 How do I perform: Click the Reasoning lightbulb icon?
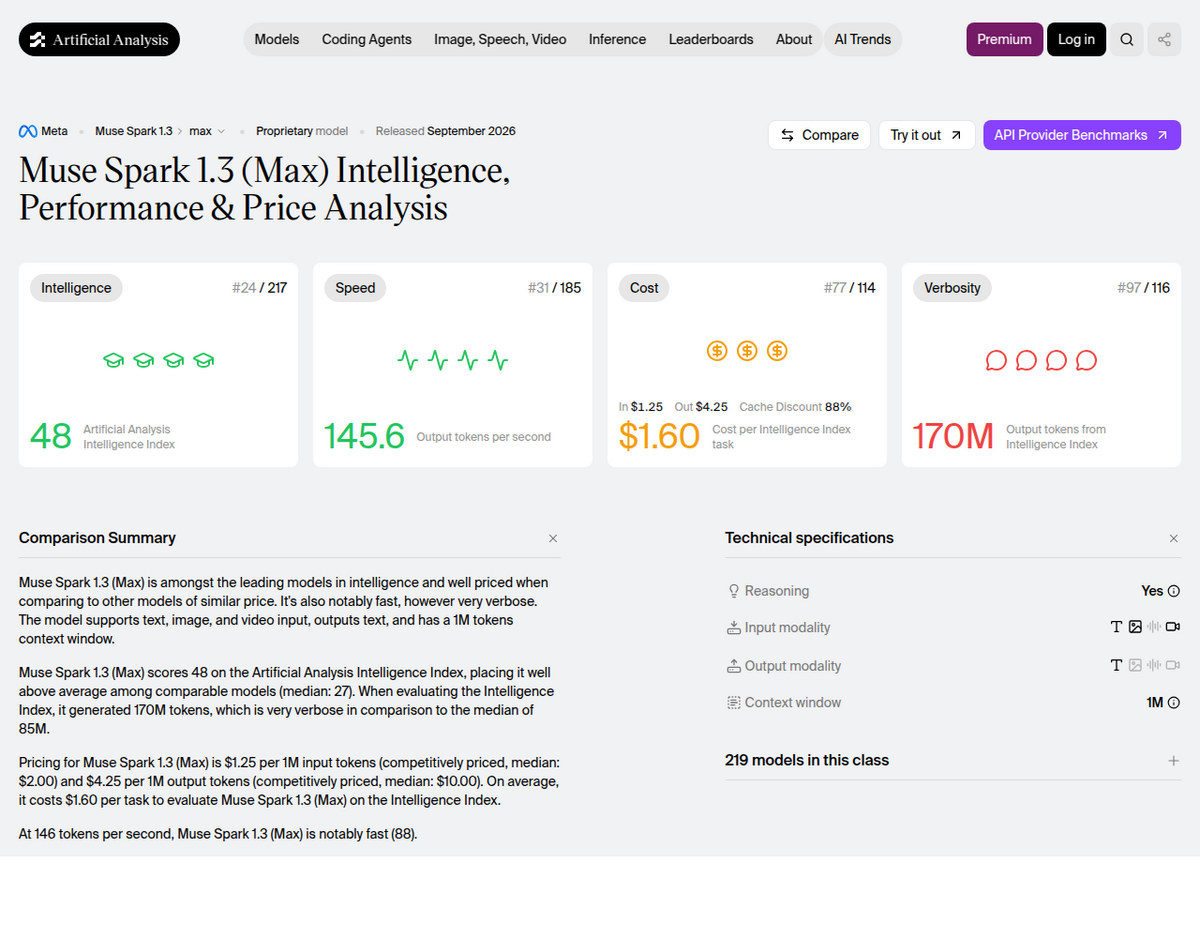click(x=734, y=591)
